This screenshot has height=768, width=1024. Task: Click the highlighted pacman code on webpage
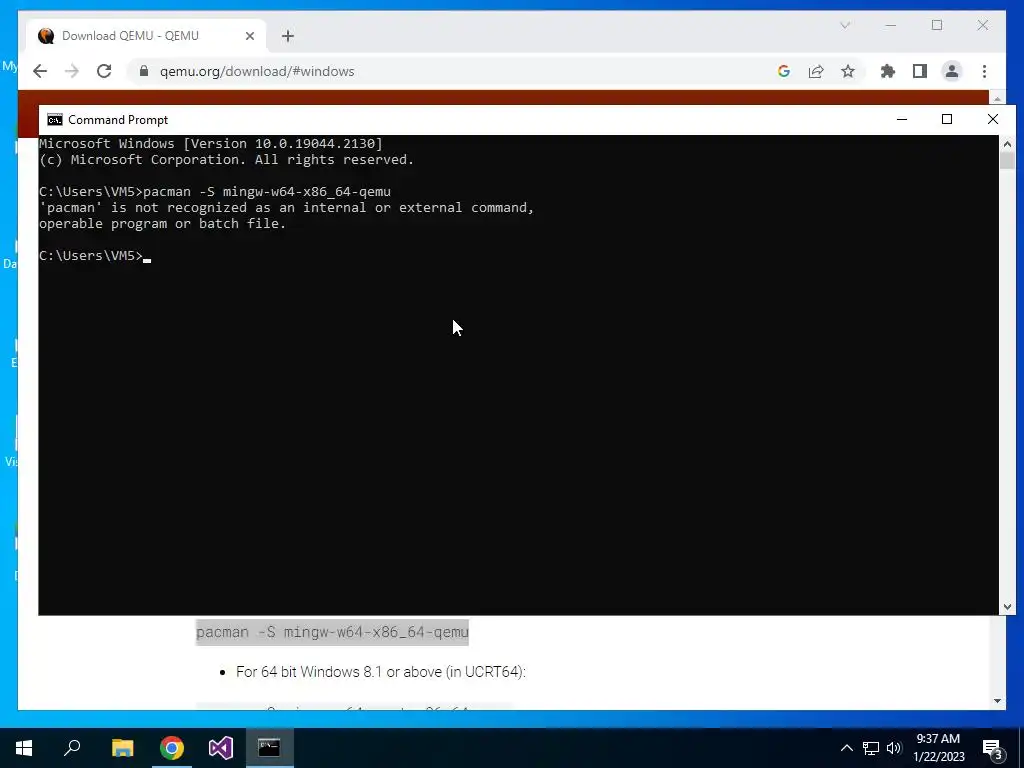coord(332,632)
